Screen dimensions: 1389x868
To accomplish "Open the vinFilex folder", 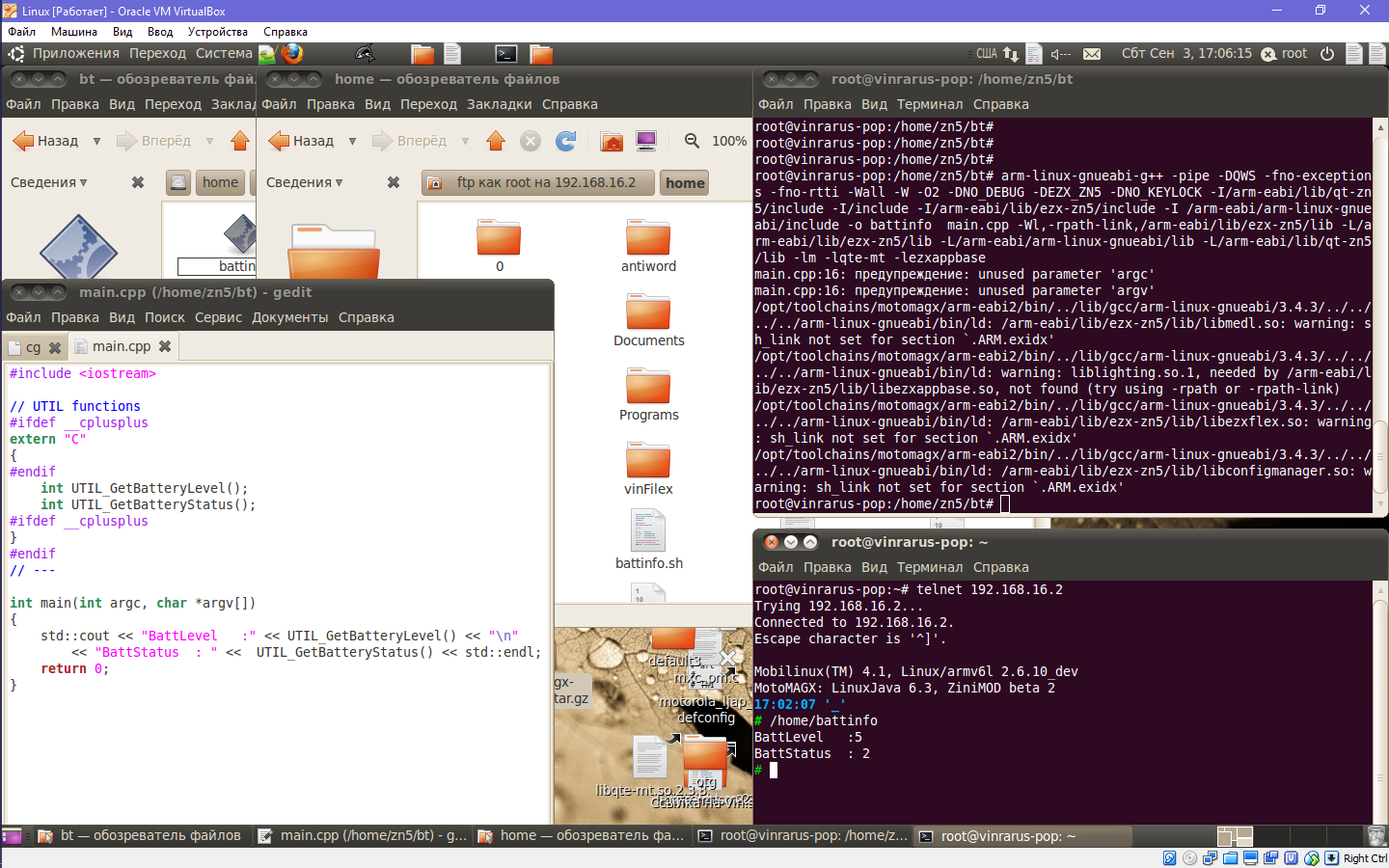I will pyautogui.click(x=648, y=469).
